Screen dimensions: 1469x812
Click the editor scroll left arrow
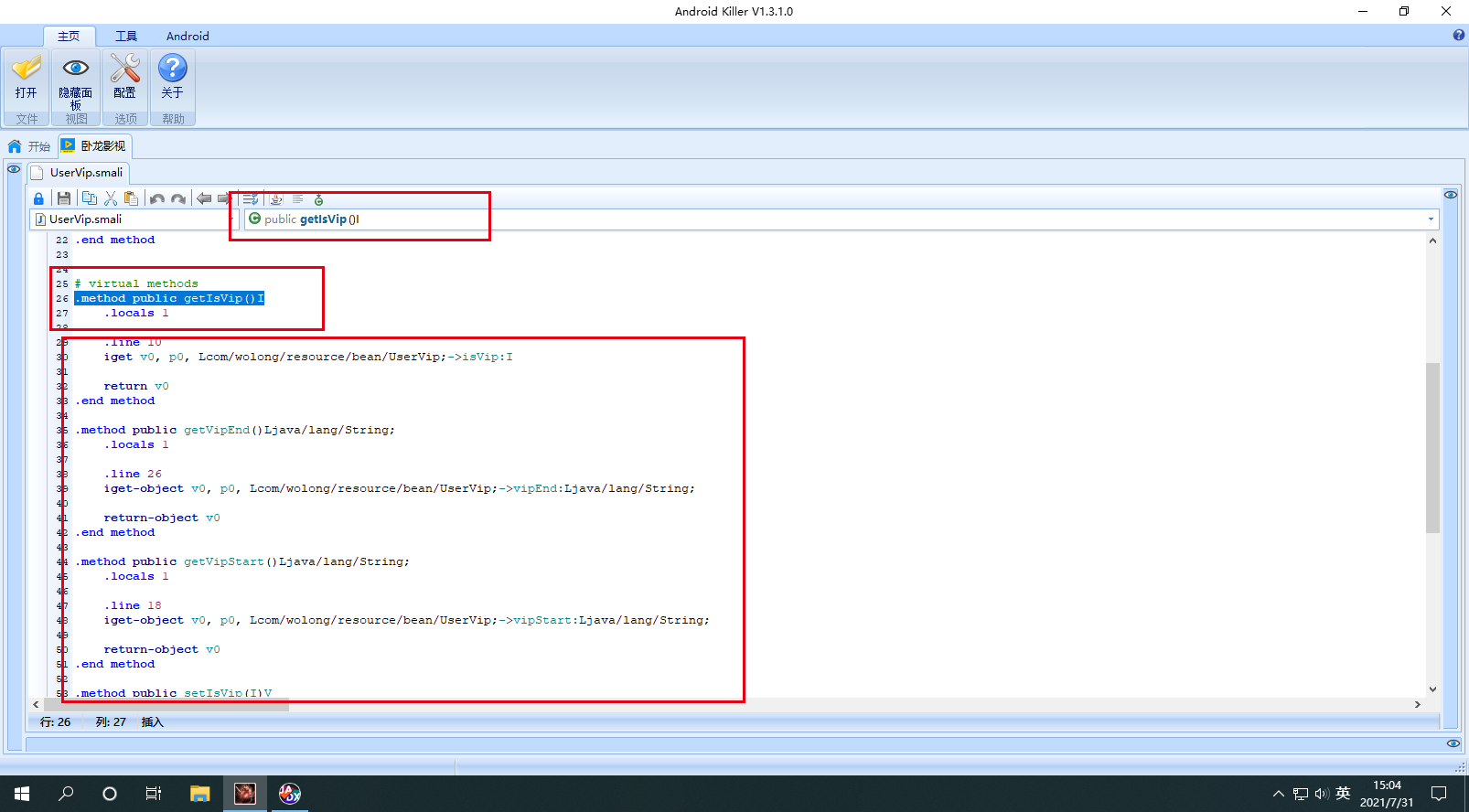click(x=36, y=705)
